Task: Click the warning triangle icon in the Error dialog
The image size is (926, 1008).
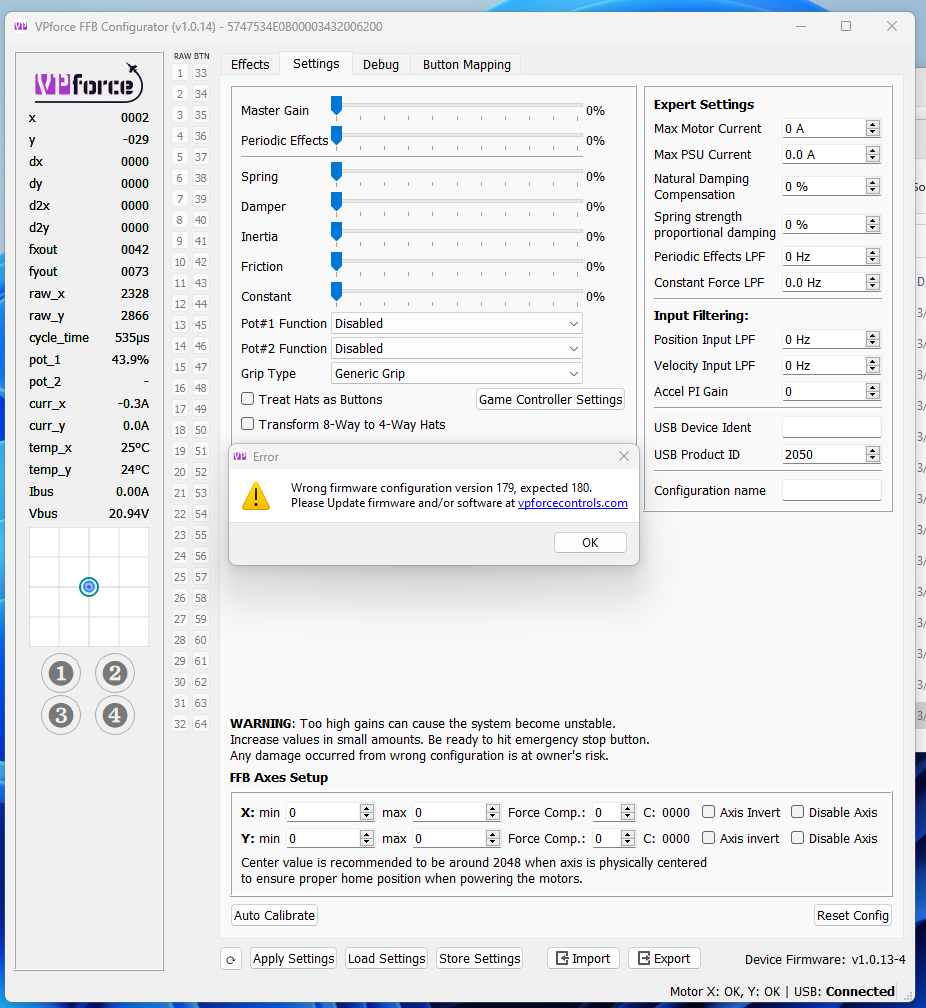Action: [256, 496]
